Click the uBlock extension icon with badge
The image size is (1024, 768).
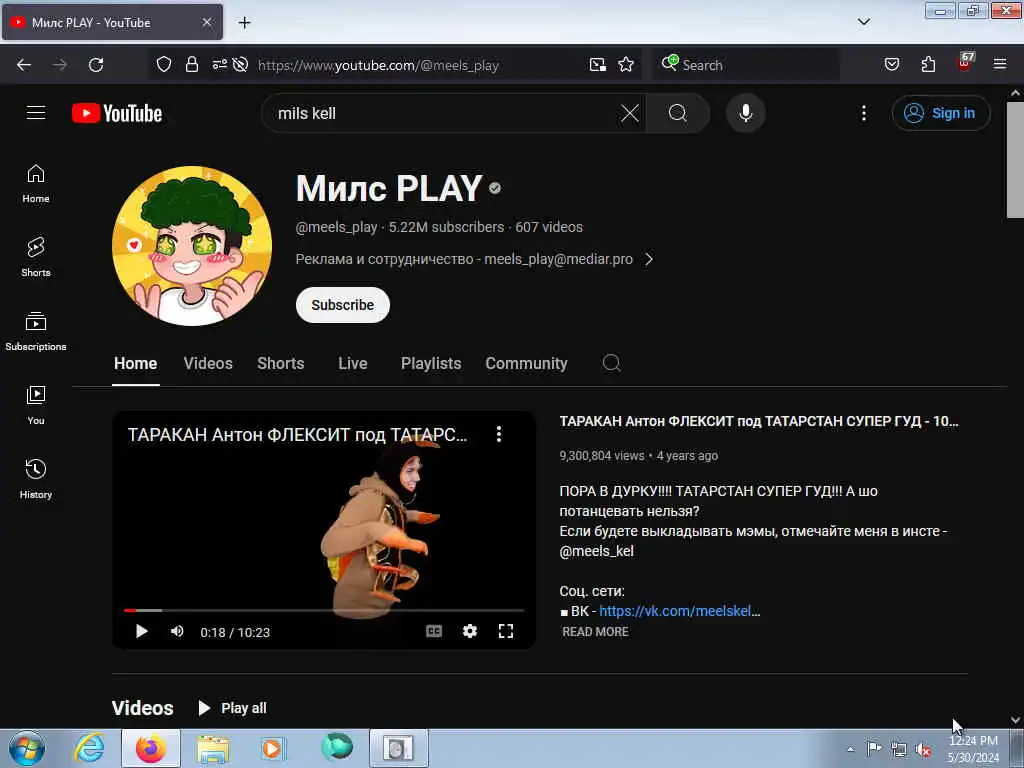[x=965, y=63]
